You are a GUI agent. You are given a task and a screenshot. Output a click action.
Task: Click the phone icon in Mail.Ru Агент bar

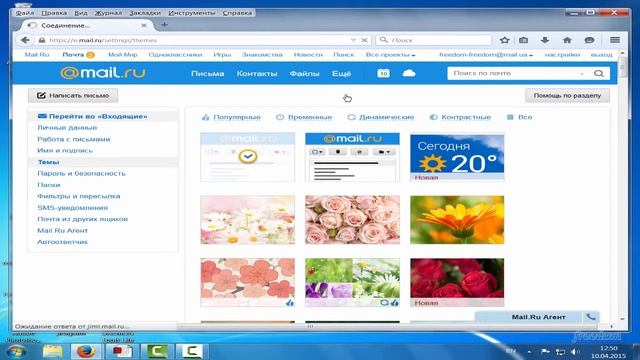591,317
